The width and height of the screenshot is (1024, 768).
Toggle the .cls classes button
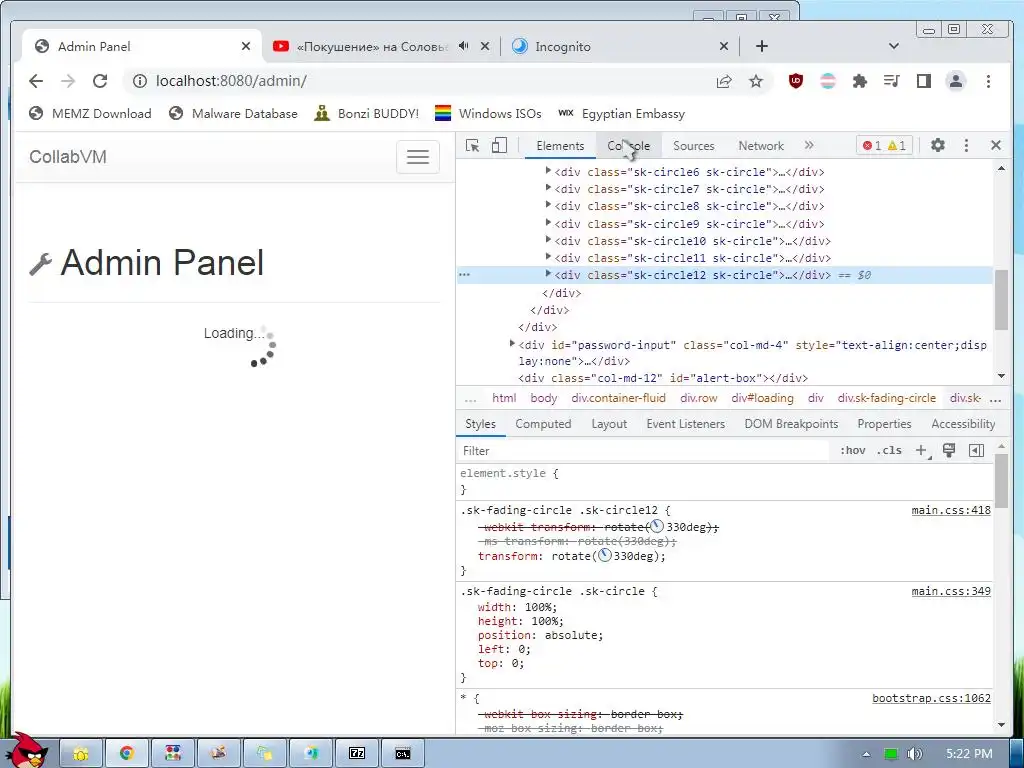click(889, 451)
